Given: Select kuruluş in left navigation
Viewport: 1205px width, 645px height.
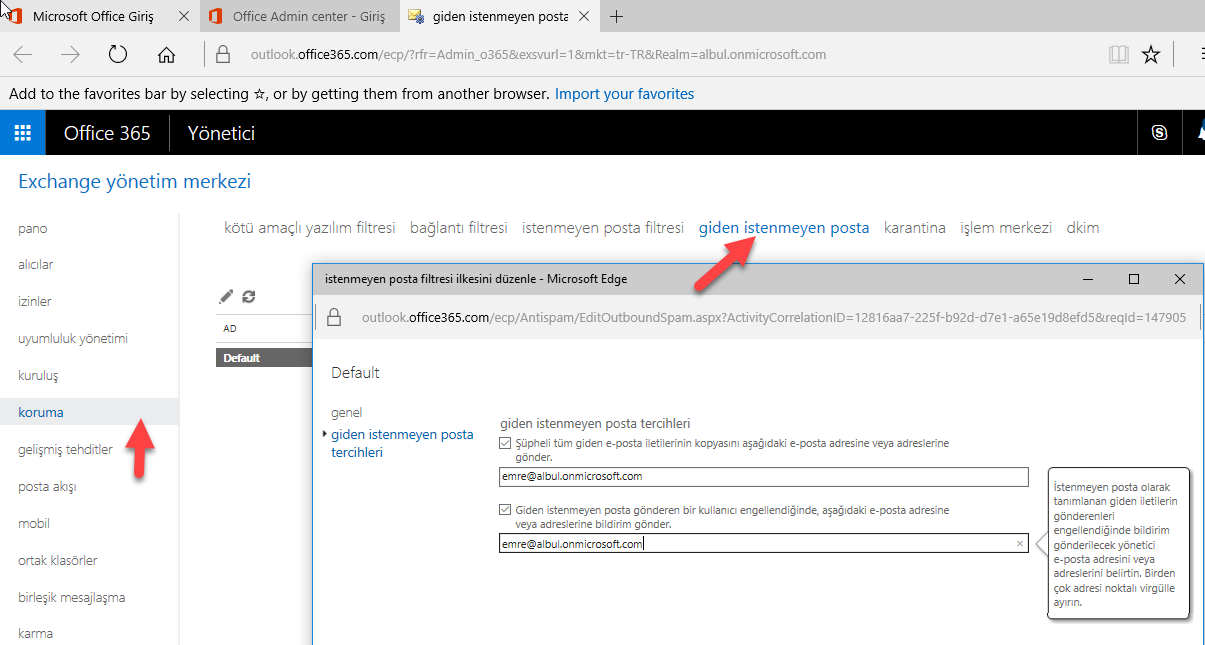Looking at the screenshot, I should click(39, 376).
